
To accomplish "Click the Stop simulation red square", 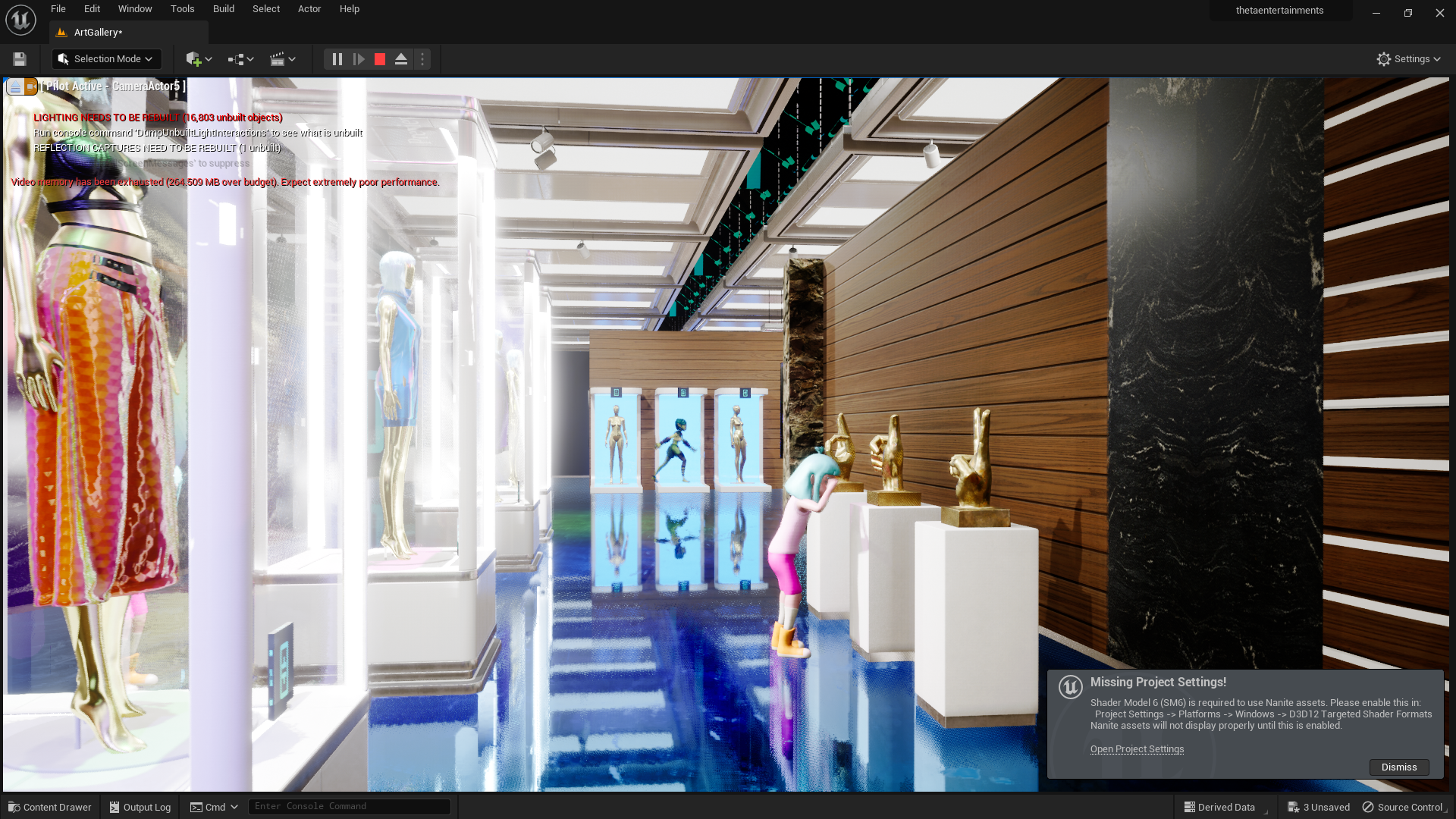I will click(x=380, y=59).
